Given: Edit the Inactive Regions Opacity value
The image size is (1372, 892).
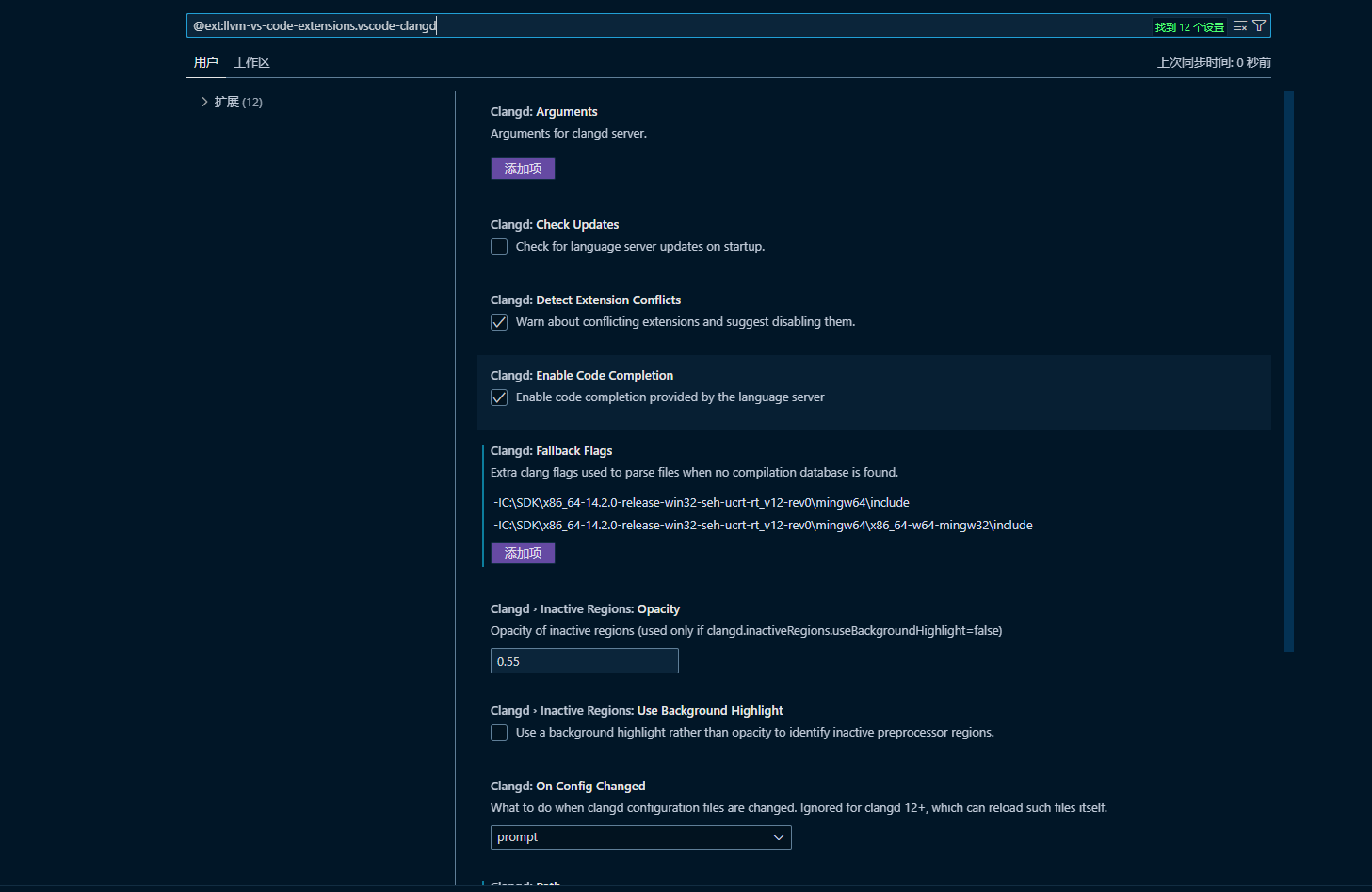Looking at the screenshot, I should [x=584, y=660].
